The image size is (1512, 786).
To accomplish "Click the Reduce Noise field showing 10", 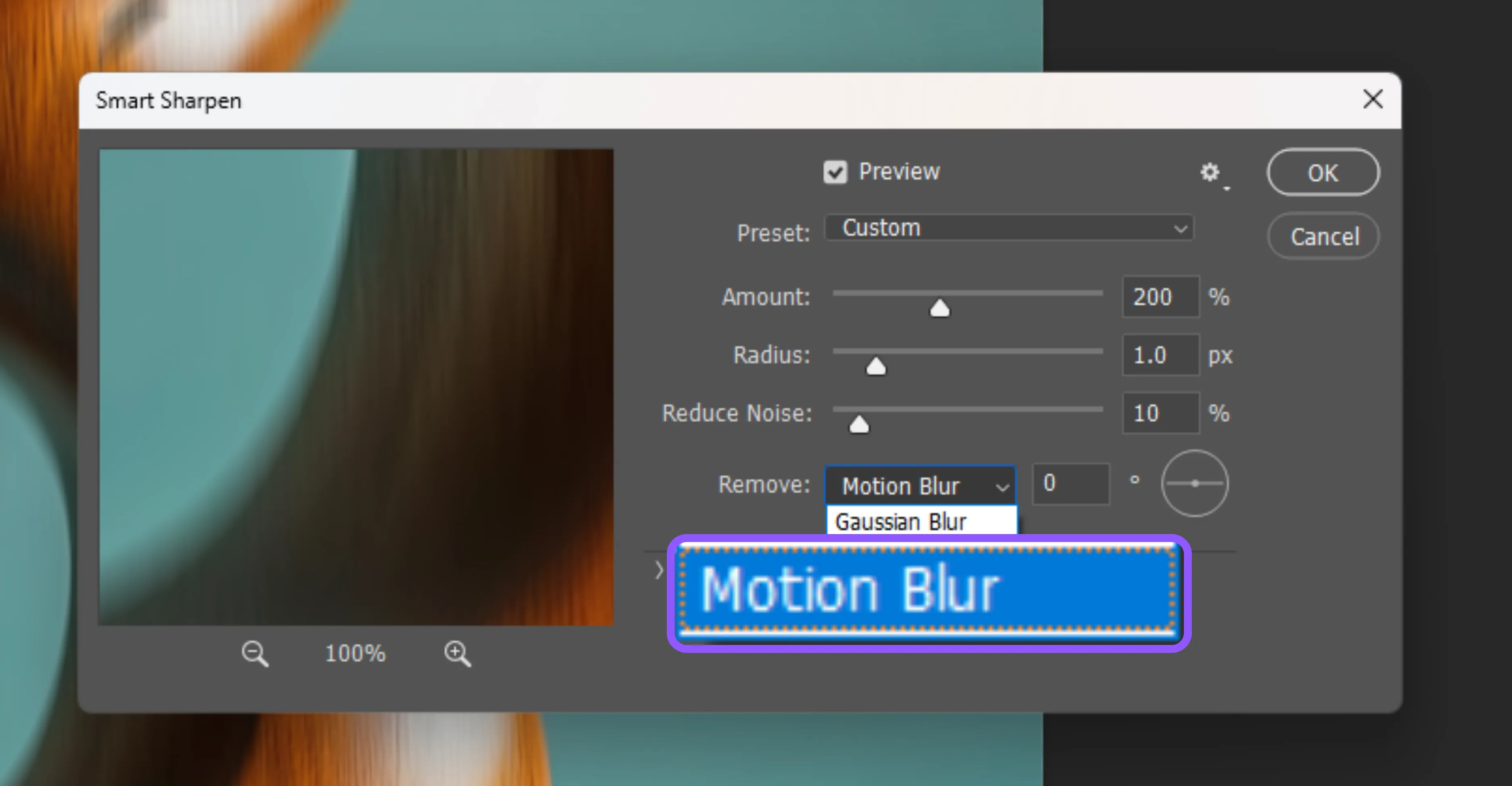I will [1160, 413].
